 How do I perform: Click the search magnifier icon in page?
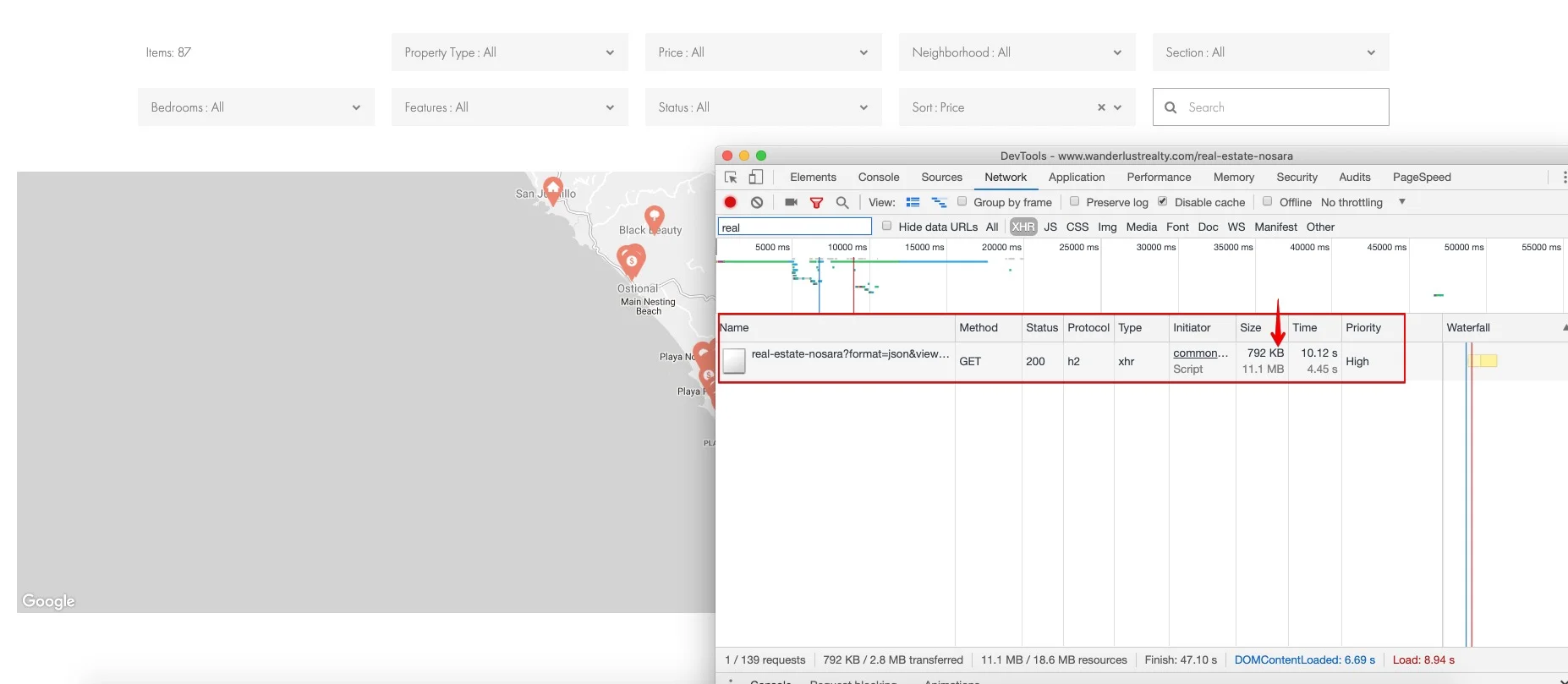tap(1171, 107)
